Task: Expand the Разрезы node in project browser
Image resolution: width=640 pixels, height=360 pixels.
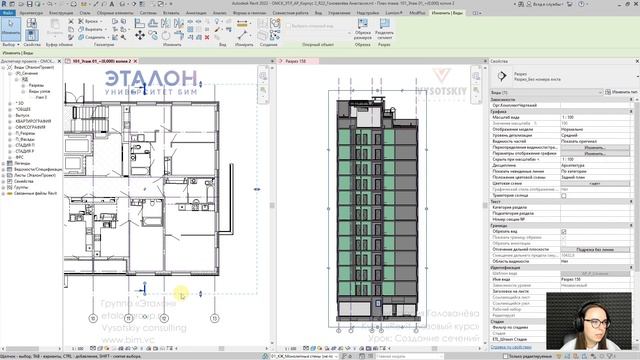Action: pyautogui.click(x=23, y=85)
